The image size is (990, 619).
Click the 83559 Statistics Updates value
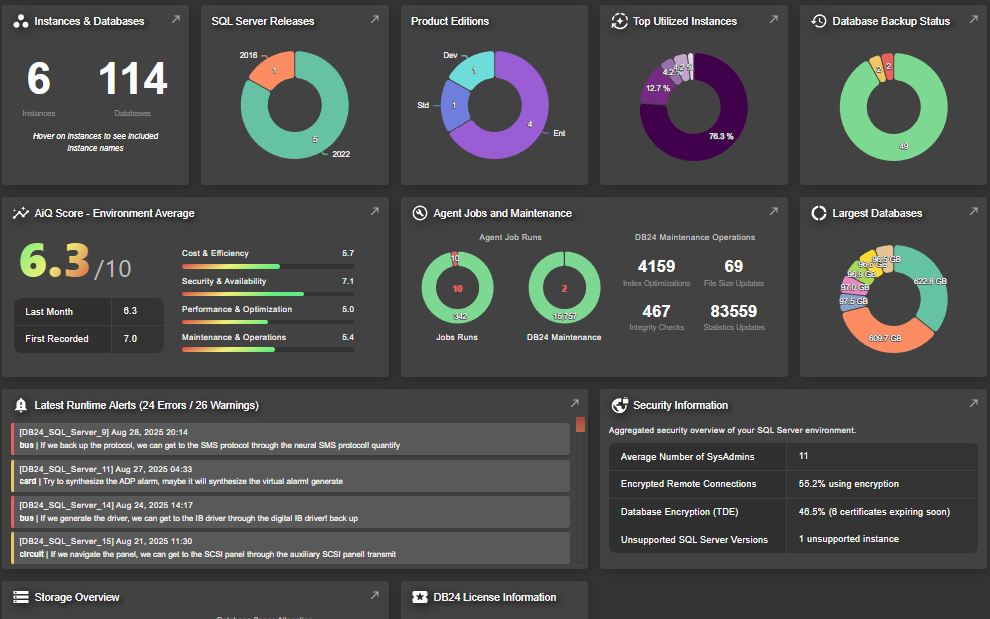point(734,311)
